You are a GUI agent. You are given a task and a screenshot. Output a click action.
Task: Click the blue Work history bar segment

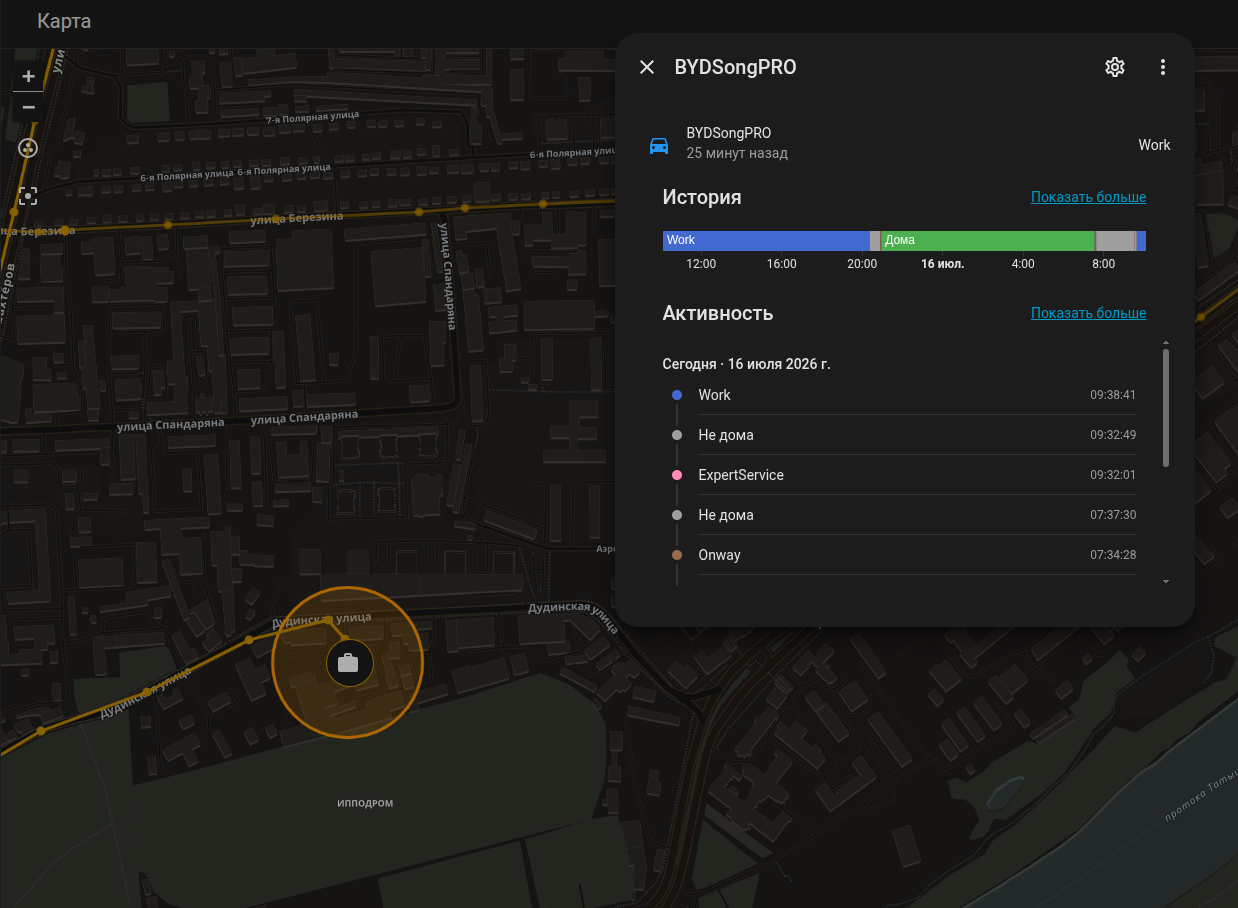(766, 240)
